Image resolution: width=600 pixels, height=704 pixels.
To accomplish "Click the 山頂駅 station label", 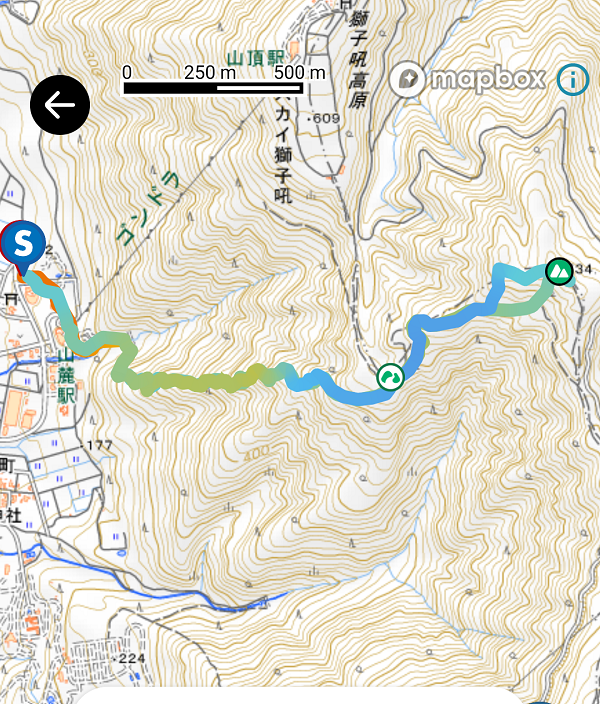I will 255,58.
